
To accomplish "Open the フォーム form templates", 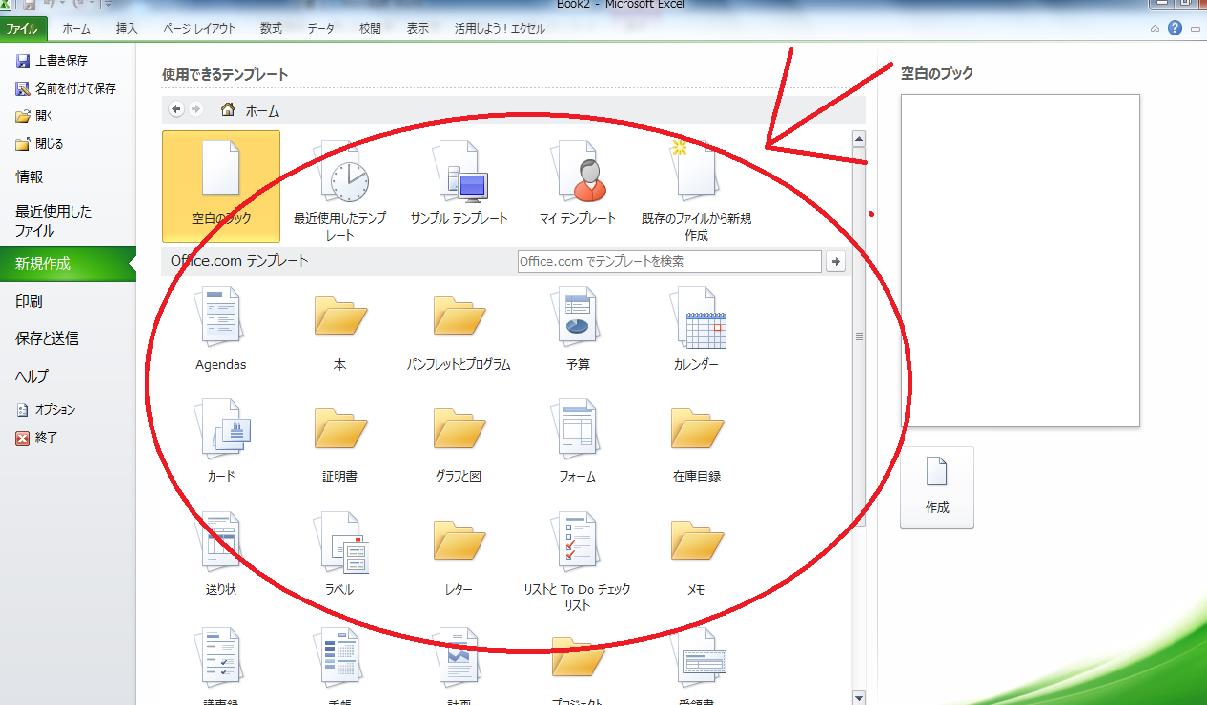I will pos(578,440).
